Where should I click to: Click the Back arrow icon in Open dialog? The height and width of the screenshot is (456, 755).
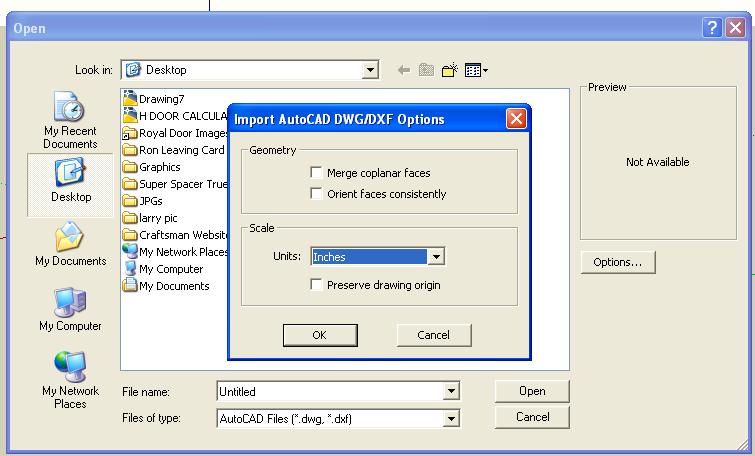(404, 70)
